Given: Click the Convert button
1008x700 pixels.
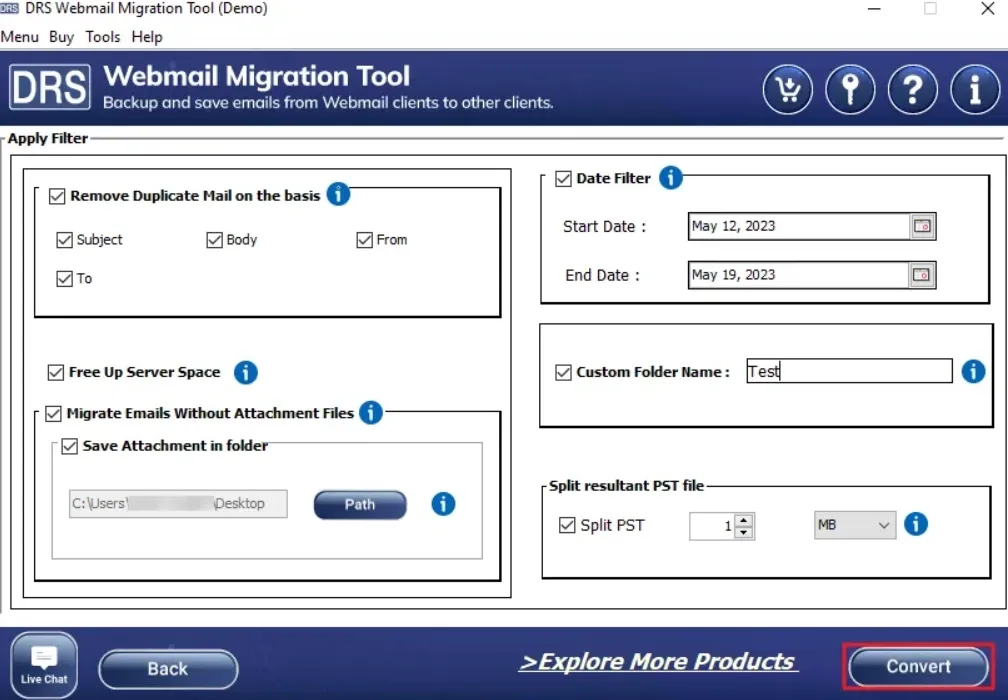Looking at the screenshot, I should 918,666.
